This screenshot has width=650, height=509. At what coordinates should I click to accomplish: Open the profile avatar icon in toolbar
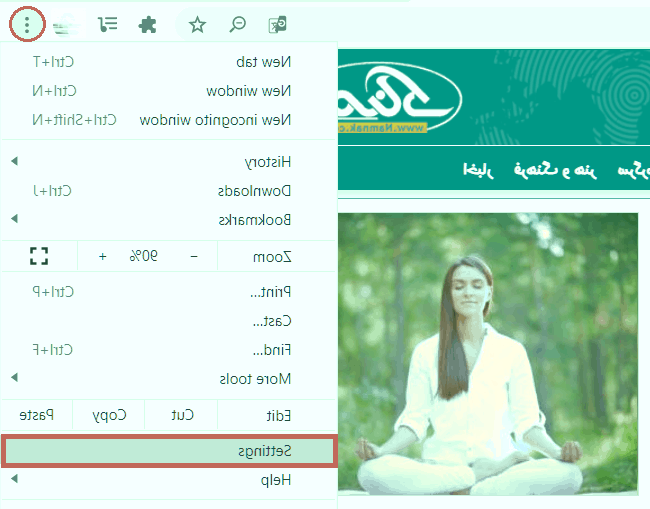(67, 25)
